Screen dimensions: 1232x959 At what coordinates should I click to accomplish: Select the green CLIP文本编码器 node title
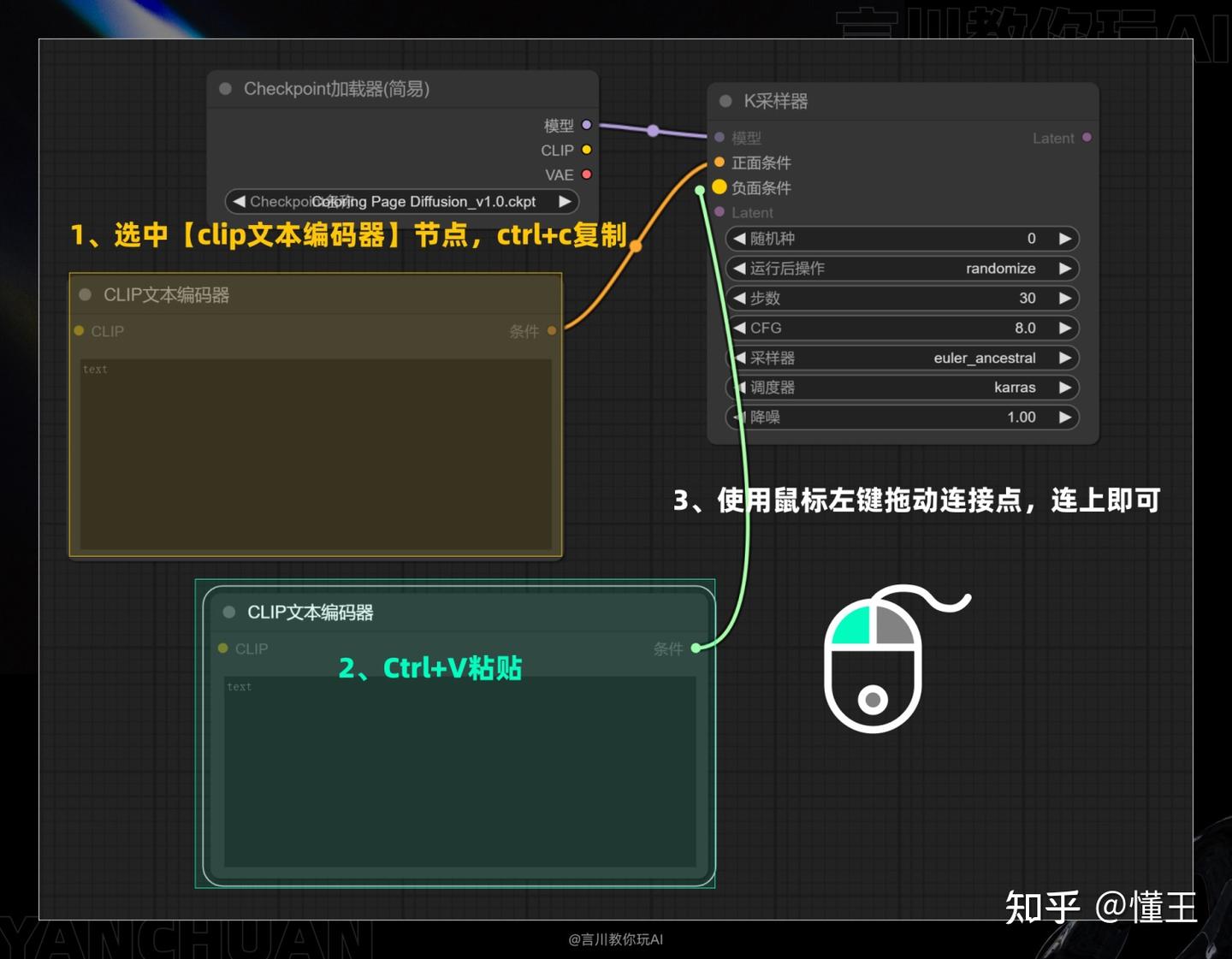pos(310,612)
